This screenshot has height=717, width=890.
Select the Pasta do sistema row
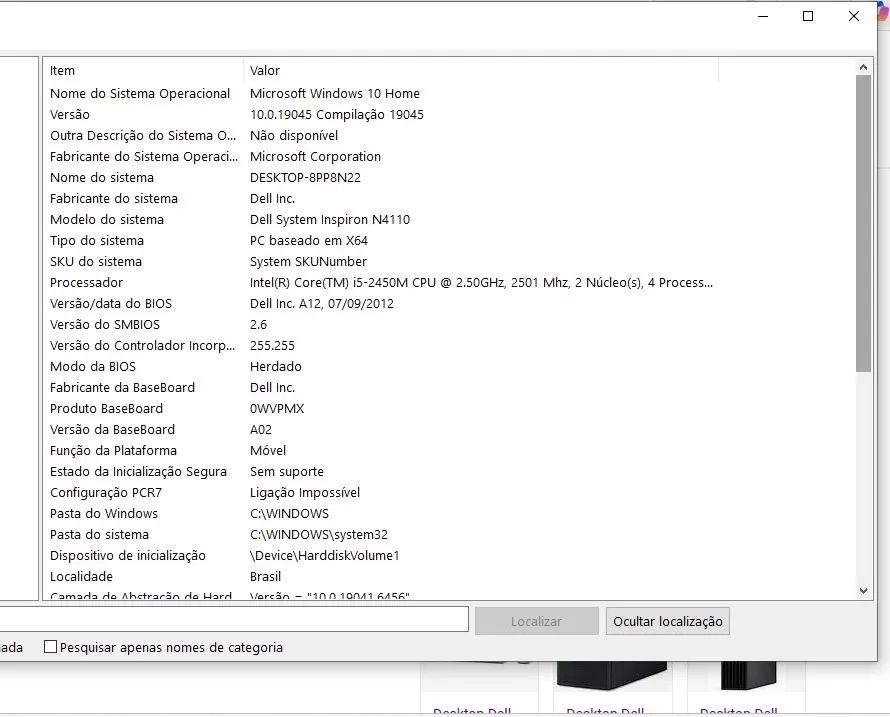point(380,534)
